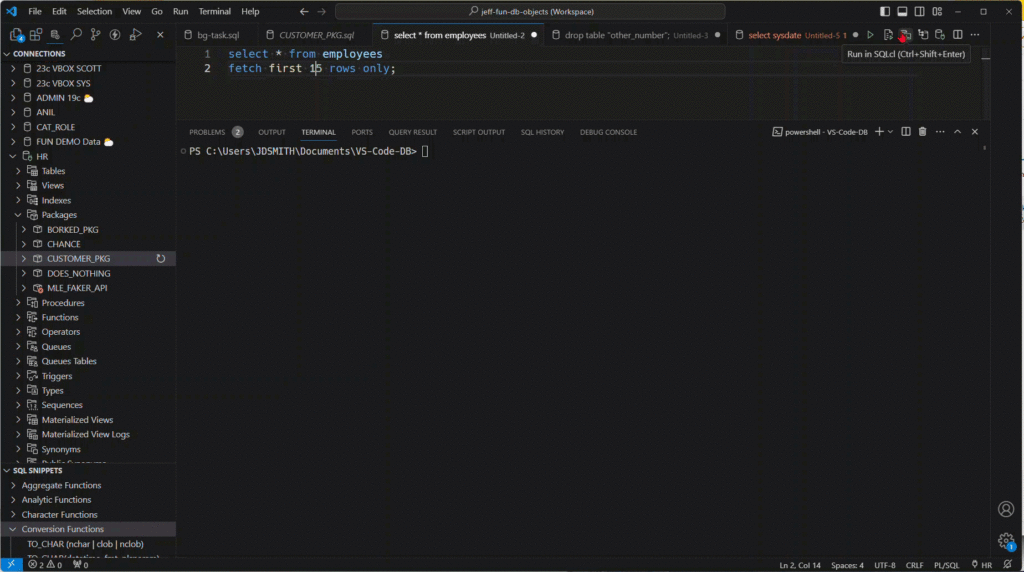Open the SQL HISTORY panel tab
This screenshot has width=1024, height=572.
coord(542,132)
